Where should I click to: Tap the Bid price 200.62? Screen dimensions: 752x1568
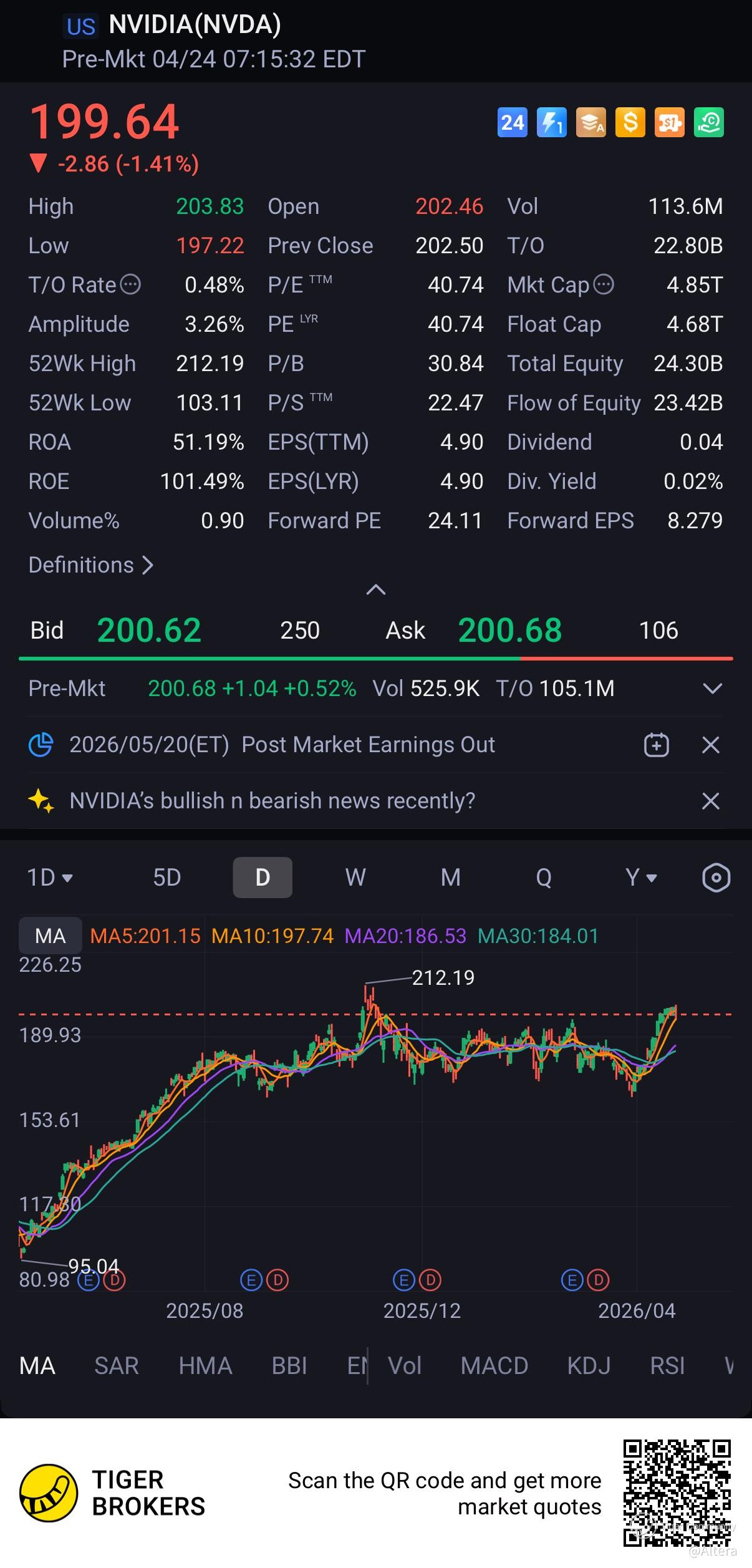pos(149,630)
